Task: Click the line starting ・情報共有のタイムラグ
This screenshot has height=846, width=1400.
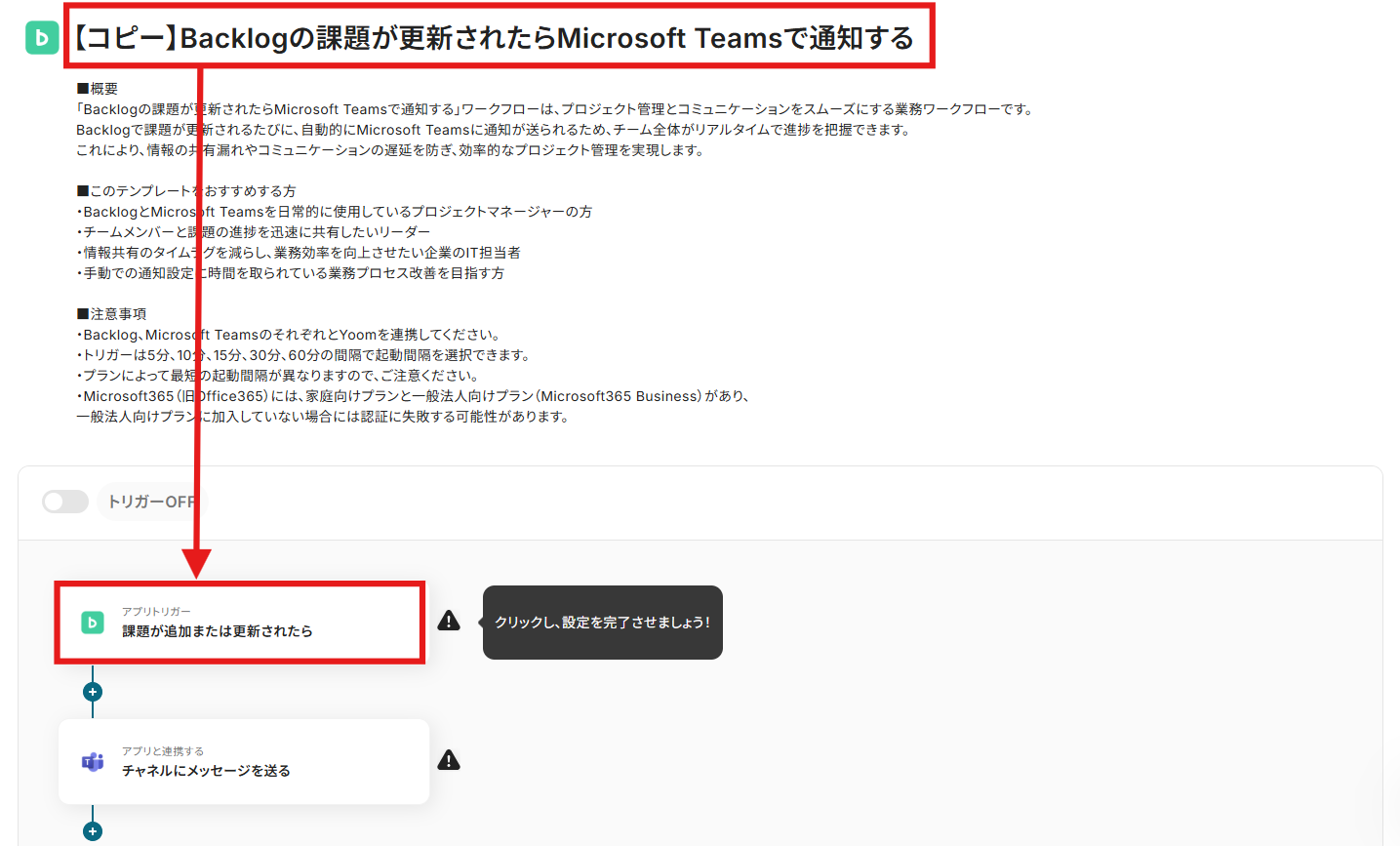Action: (299, 253)
